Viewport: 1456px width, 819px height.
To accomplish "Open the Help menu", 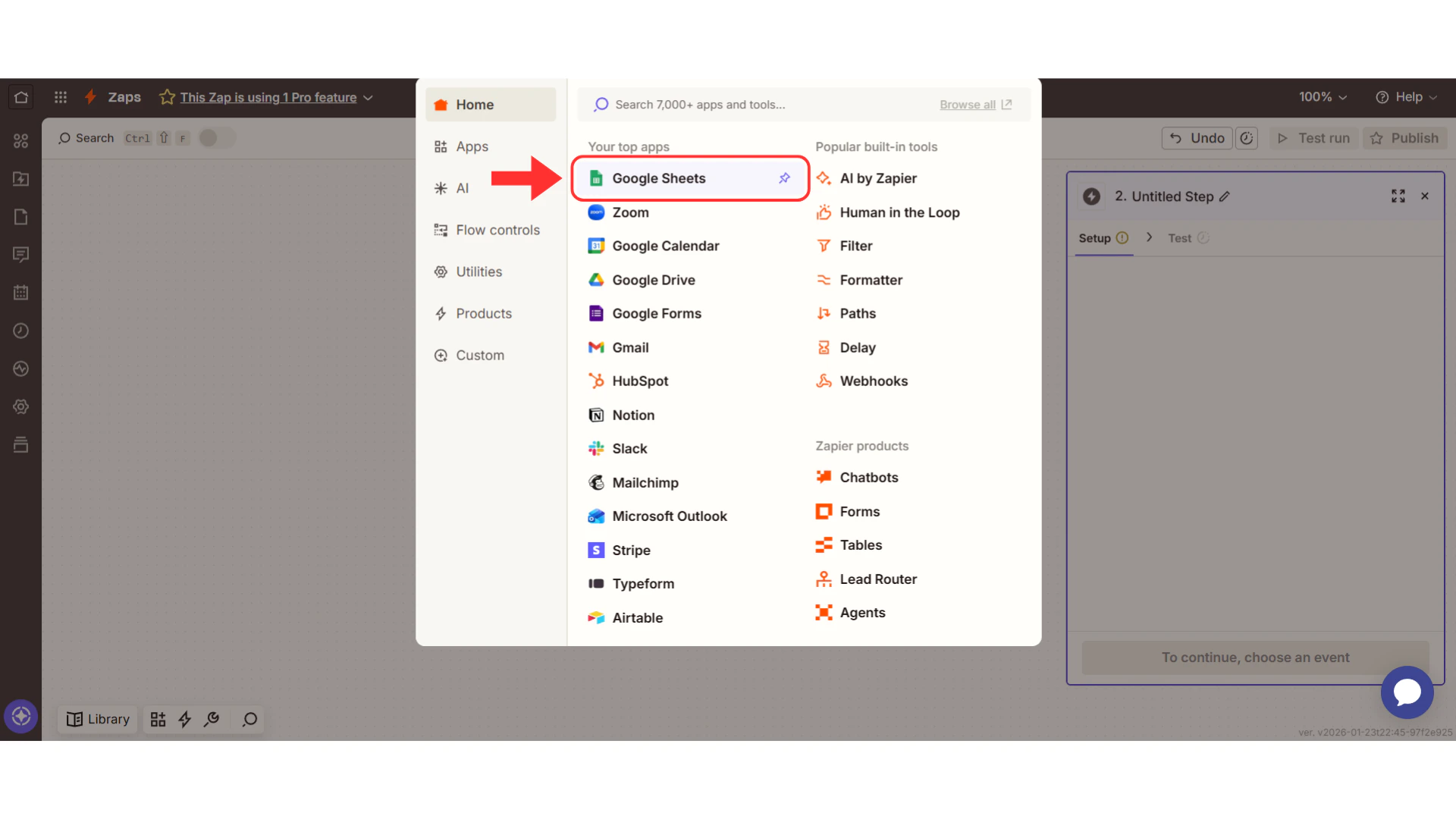I will click(x=1407, y=97).
